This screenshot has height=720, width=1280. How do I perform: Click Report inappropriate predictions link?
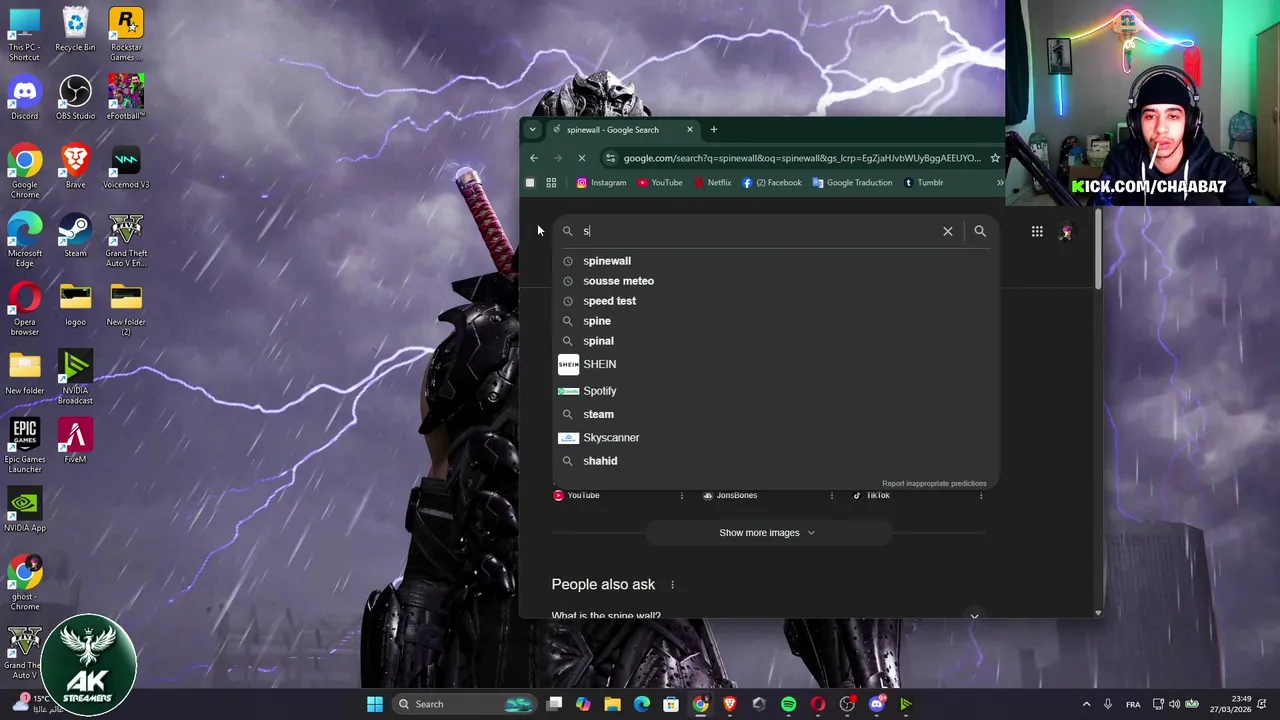click(x=934, y=484)
